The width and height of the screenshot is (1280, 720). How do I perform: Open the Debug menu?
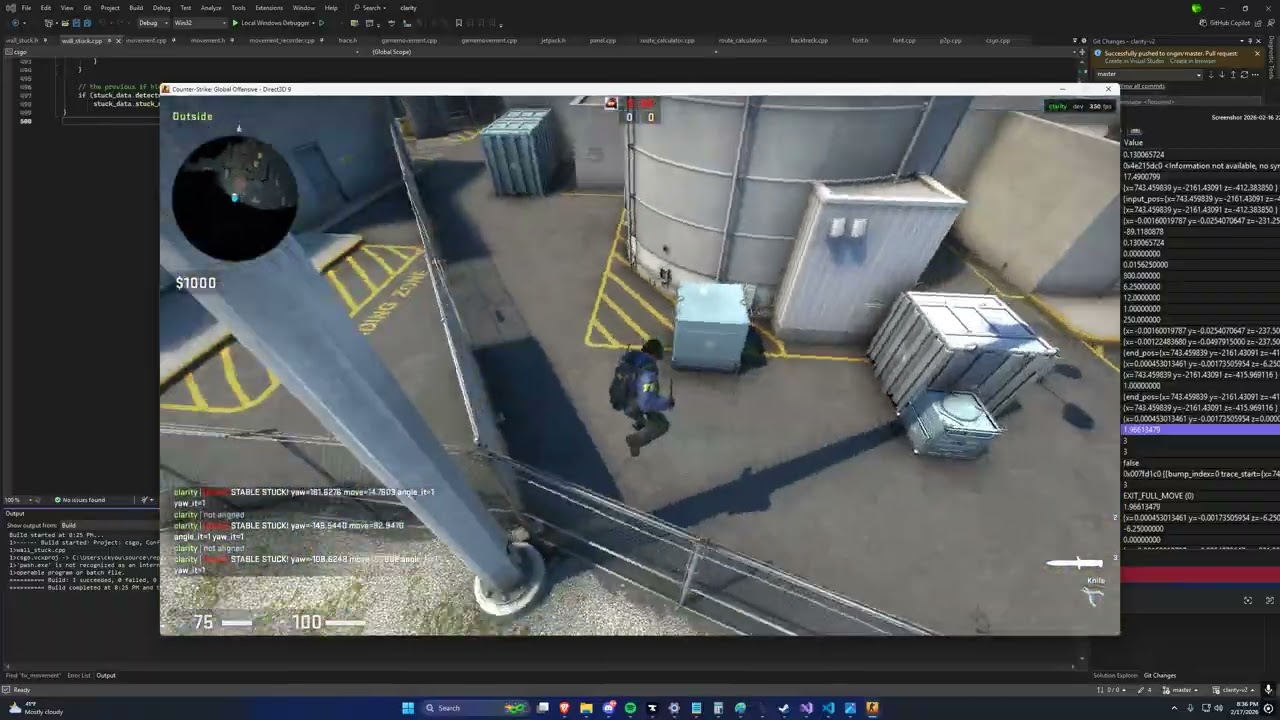pos(161,8)
